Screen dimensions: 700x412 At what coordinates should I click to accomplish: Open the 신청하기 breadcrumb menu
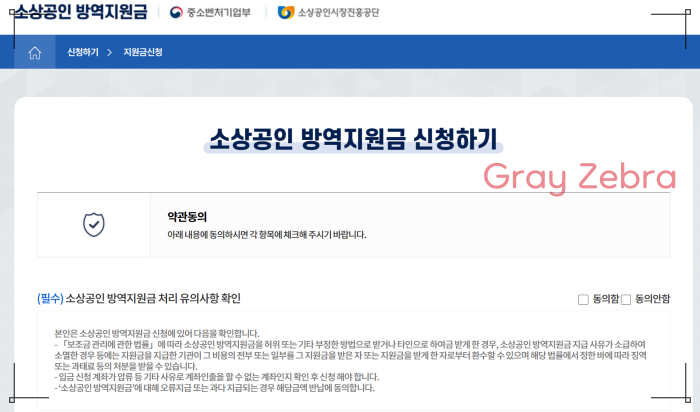[x=83, y=52]
